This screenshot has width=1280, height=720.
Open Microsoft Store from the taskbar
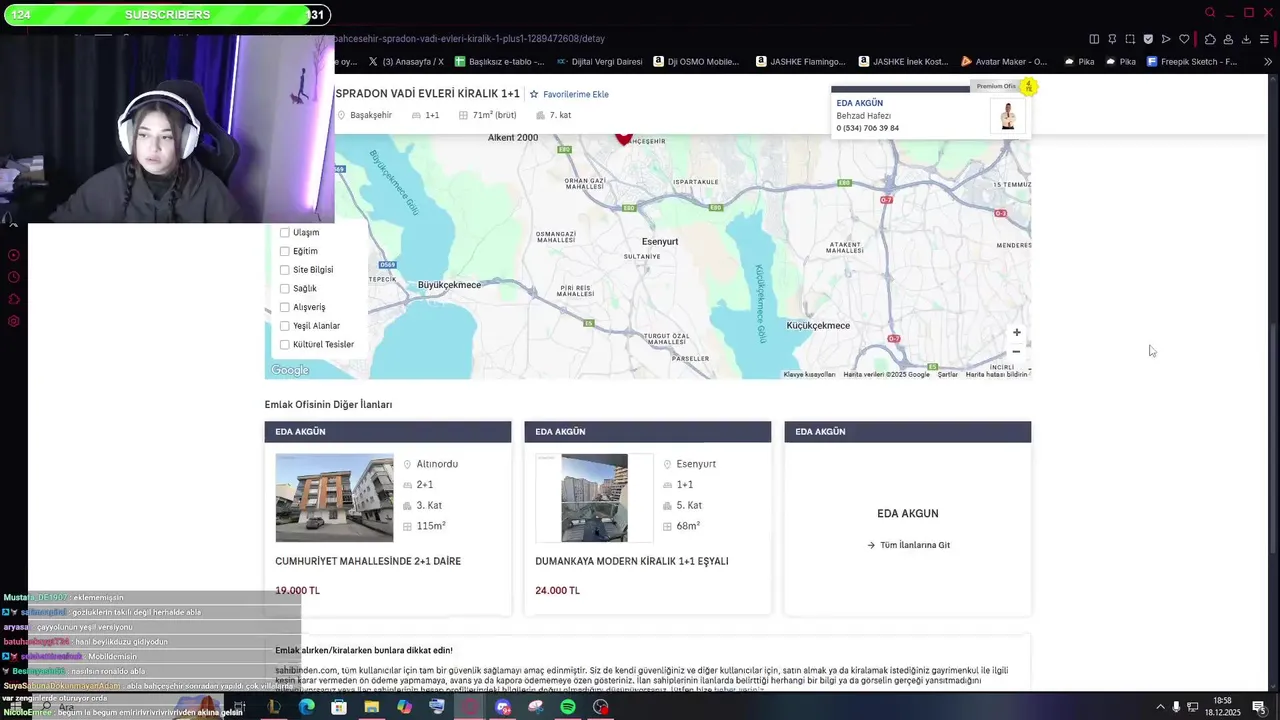(339, 707)
